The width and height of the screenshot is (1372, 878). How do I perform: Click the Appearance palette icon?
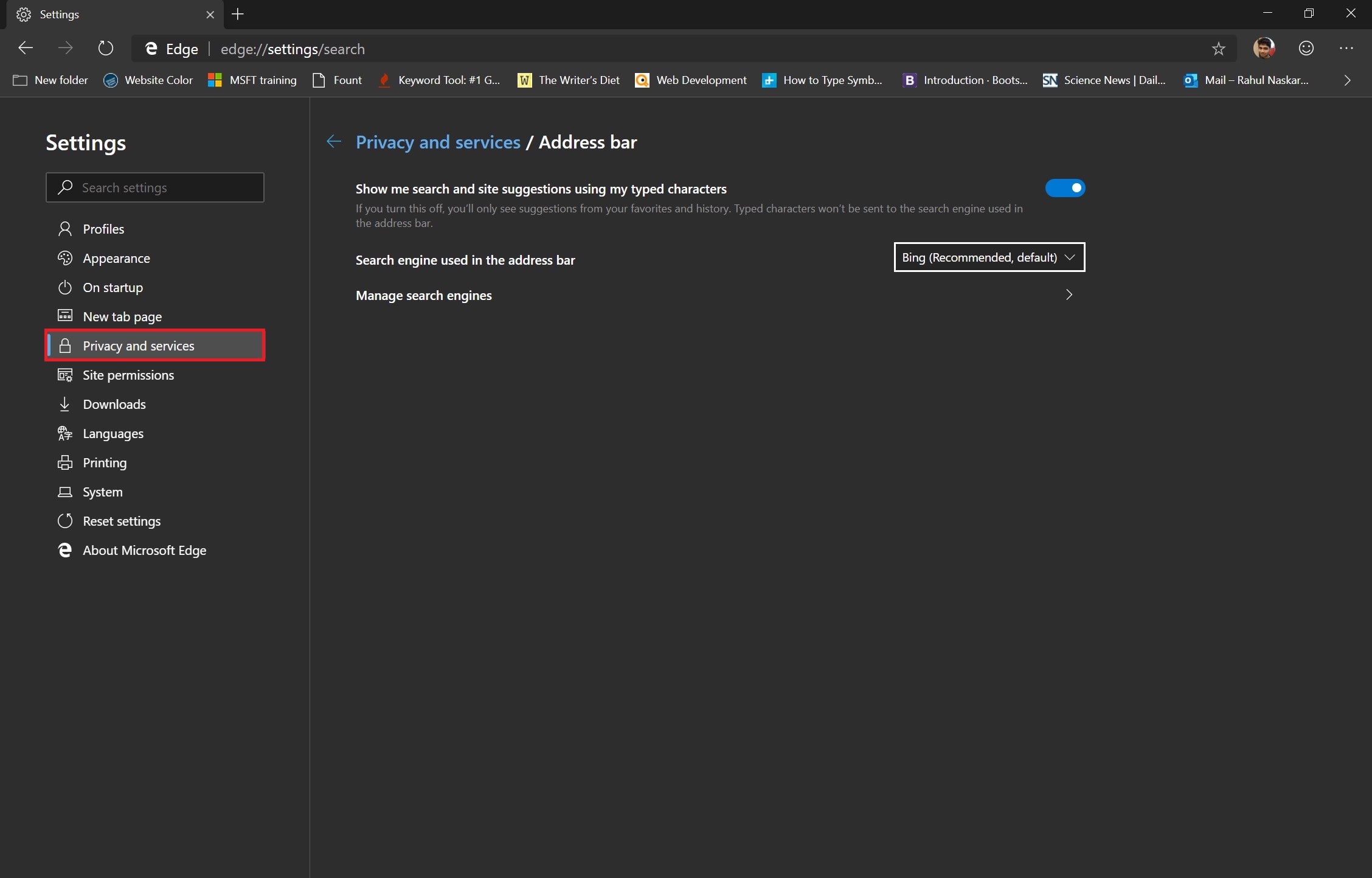tap(65, 258)
